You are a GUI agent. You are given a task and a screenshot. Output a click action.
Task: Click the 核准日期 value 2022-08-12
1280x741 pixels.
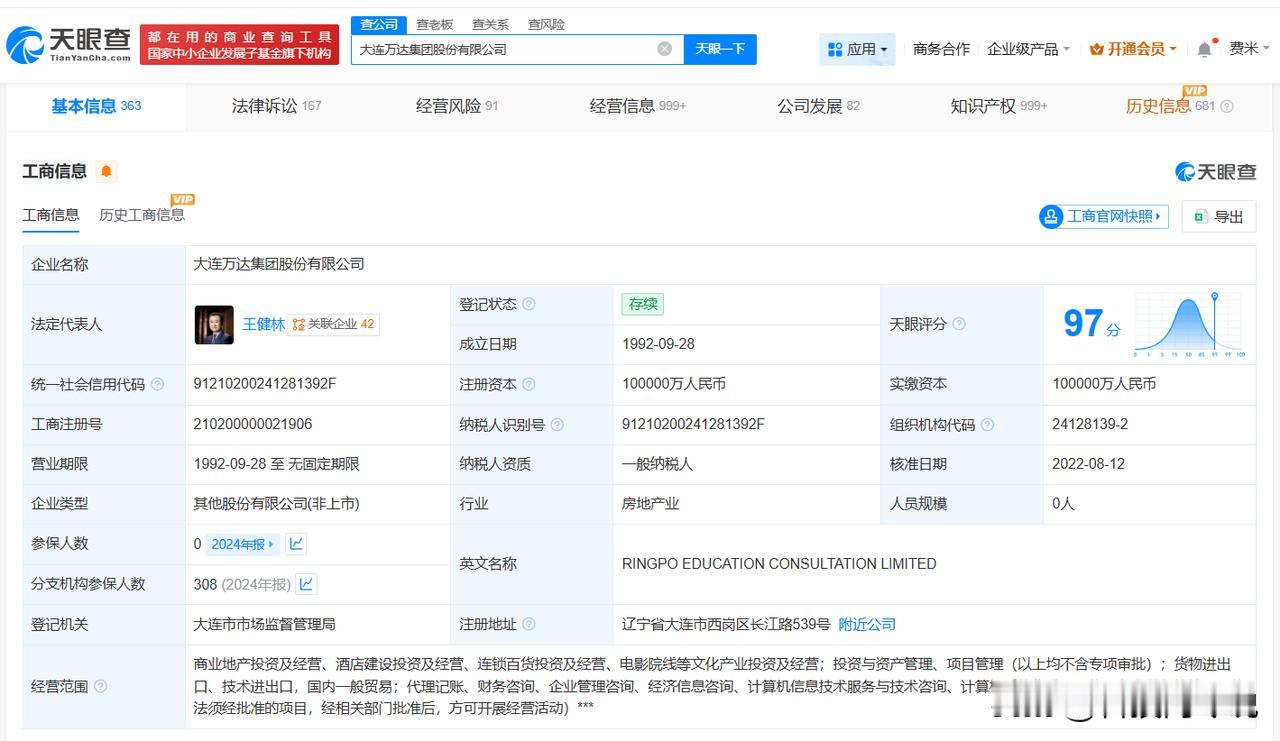[x=1088, y=464]
